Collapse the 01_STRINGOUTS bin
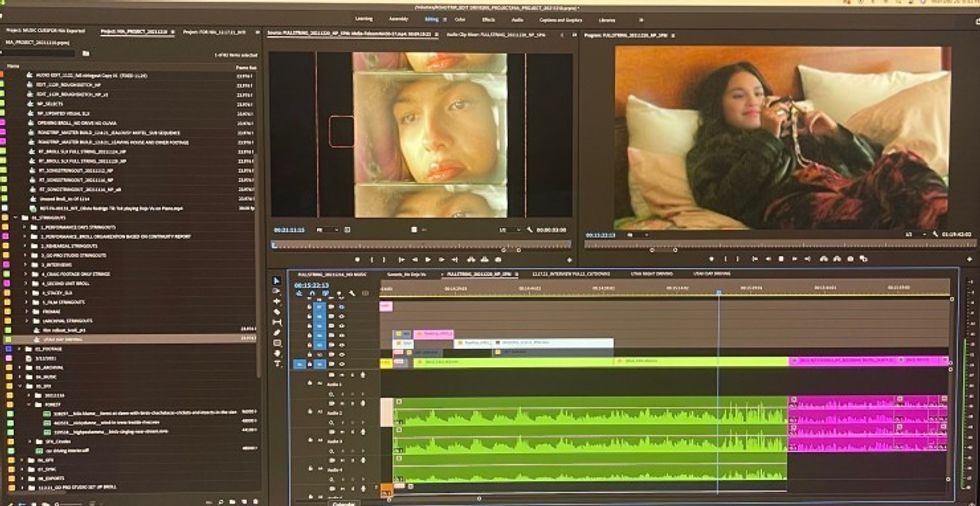Image resolution: width=980 pixels, height=506 pixels. [x=16, y=217]
